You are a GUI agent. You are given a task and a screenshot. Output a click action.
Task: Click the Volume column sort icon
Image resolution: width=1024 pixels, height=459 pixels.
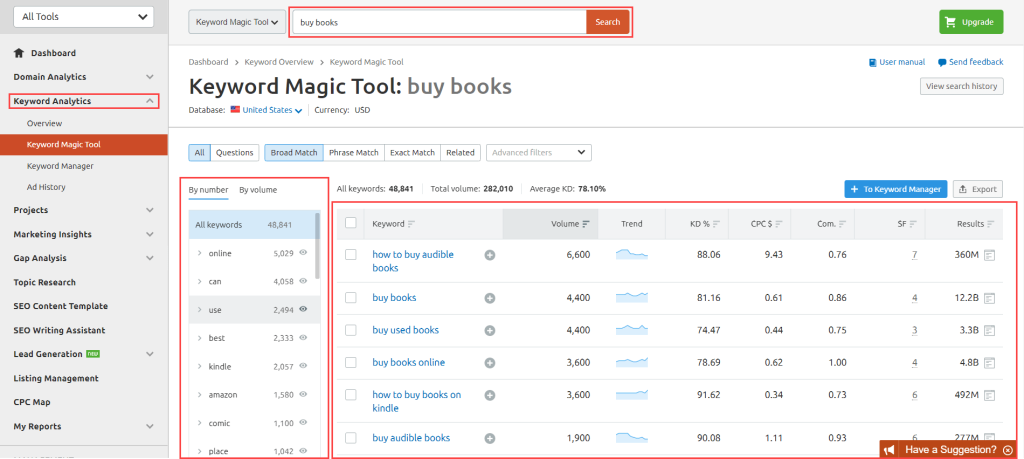point(586,224)
